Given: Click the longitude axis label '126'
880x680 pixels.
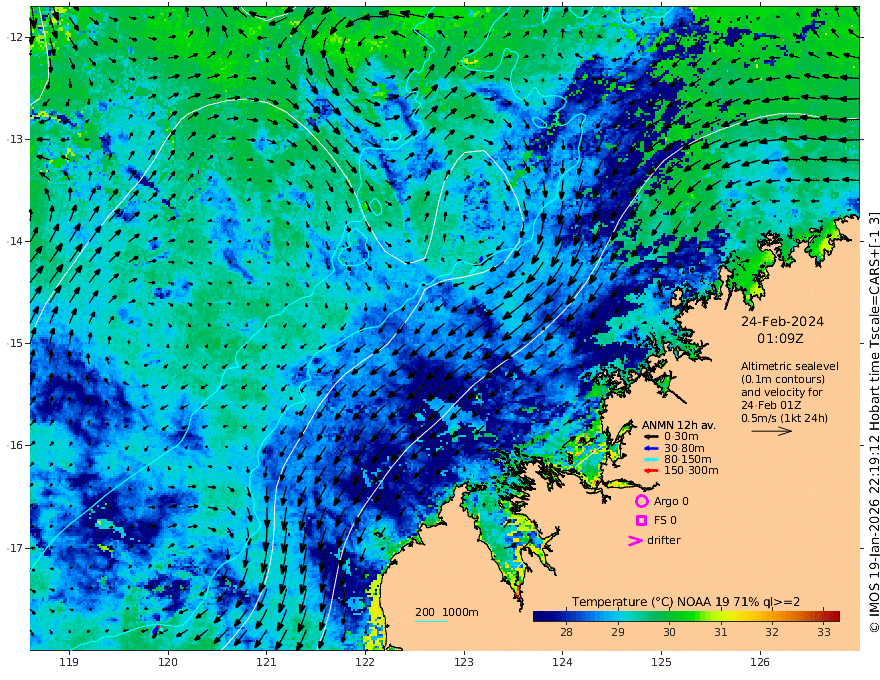Looking at the screenshot, I should click(760, 663).
